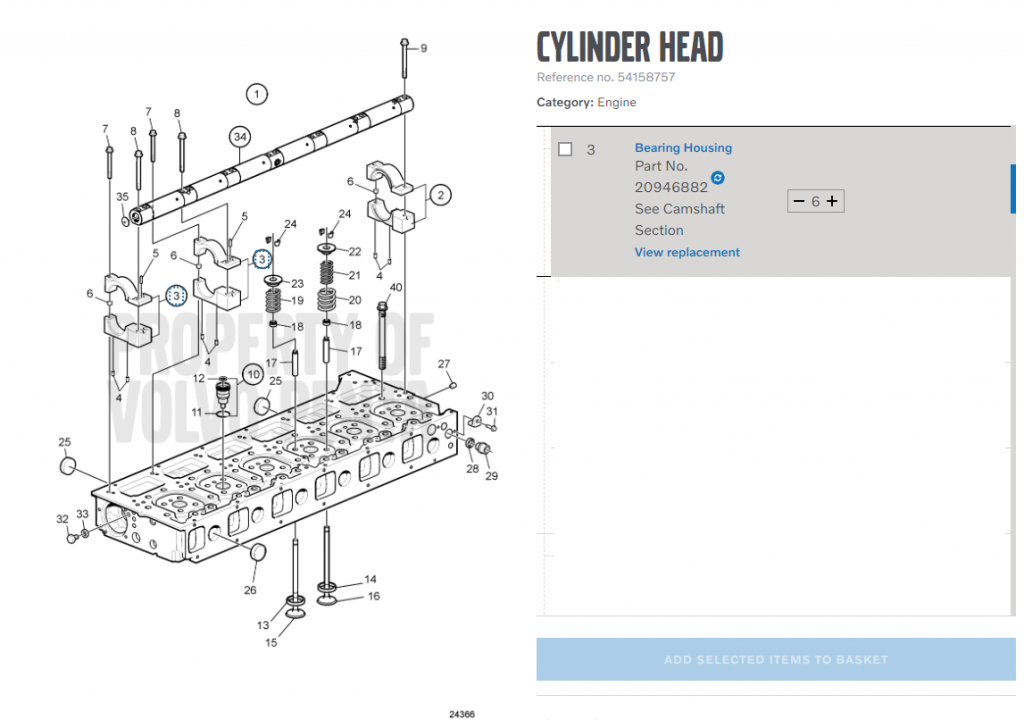Select circled callout 34 on the camshaft
Screen dimensions: 1024x720
click(238, 136)
